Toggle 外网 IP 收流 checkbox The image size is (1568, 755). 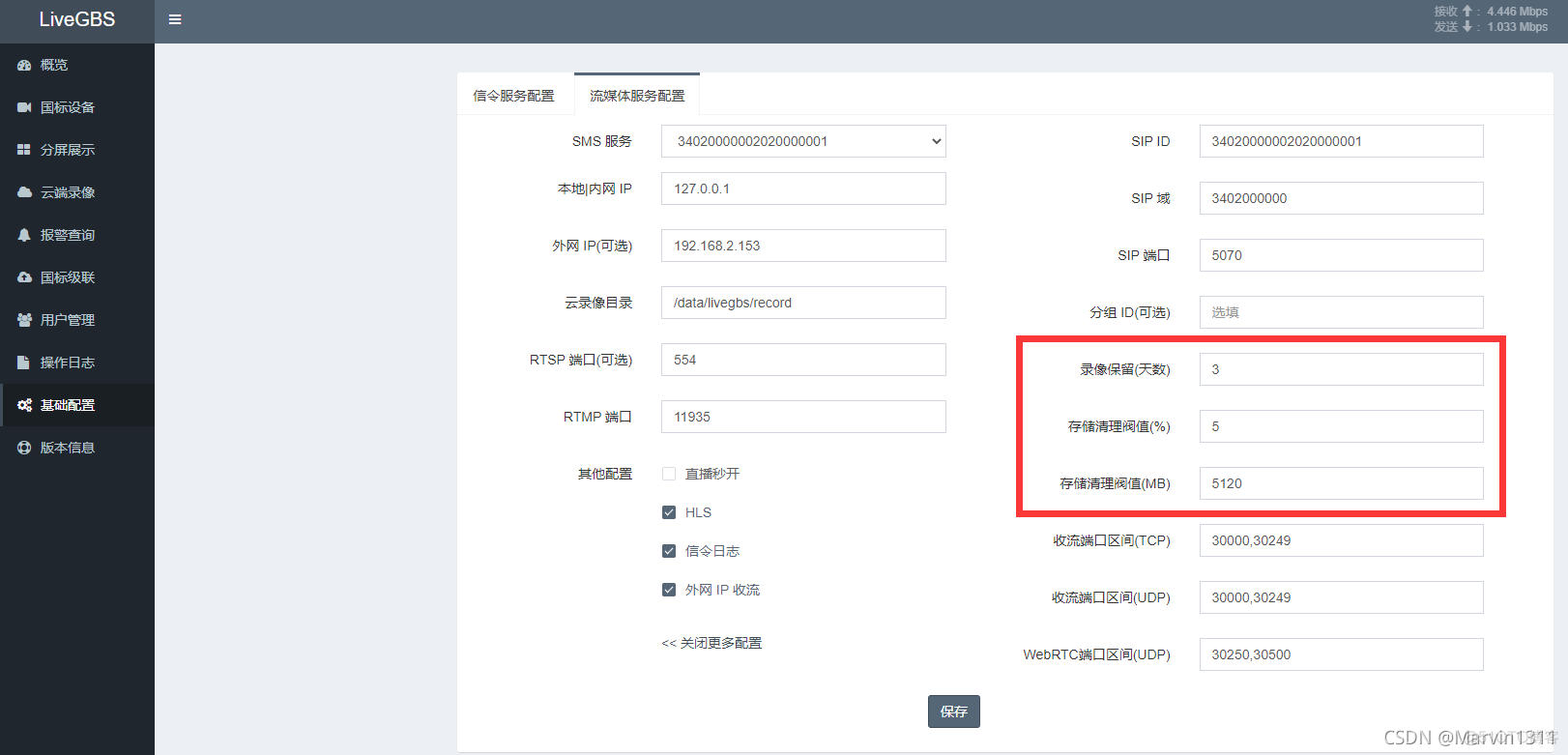(669, 590)
